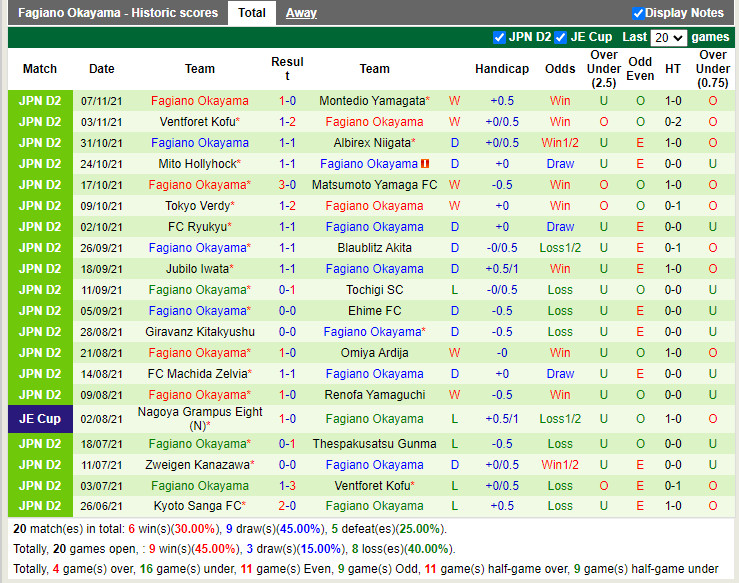Viewport: 739px width, 583px height.
Task: Open the 1-3 match result
Action: 287,485
